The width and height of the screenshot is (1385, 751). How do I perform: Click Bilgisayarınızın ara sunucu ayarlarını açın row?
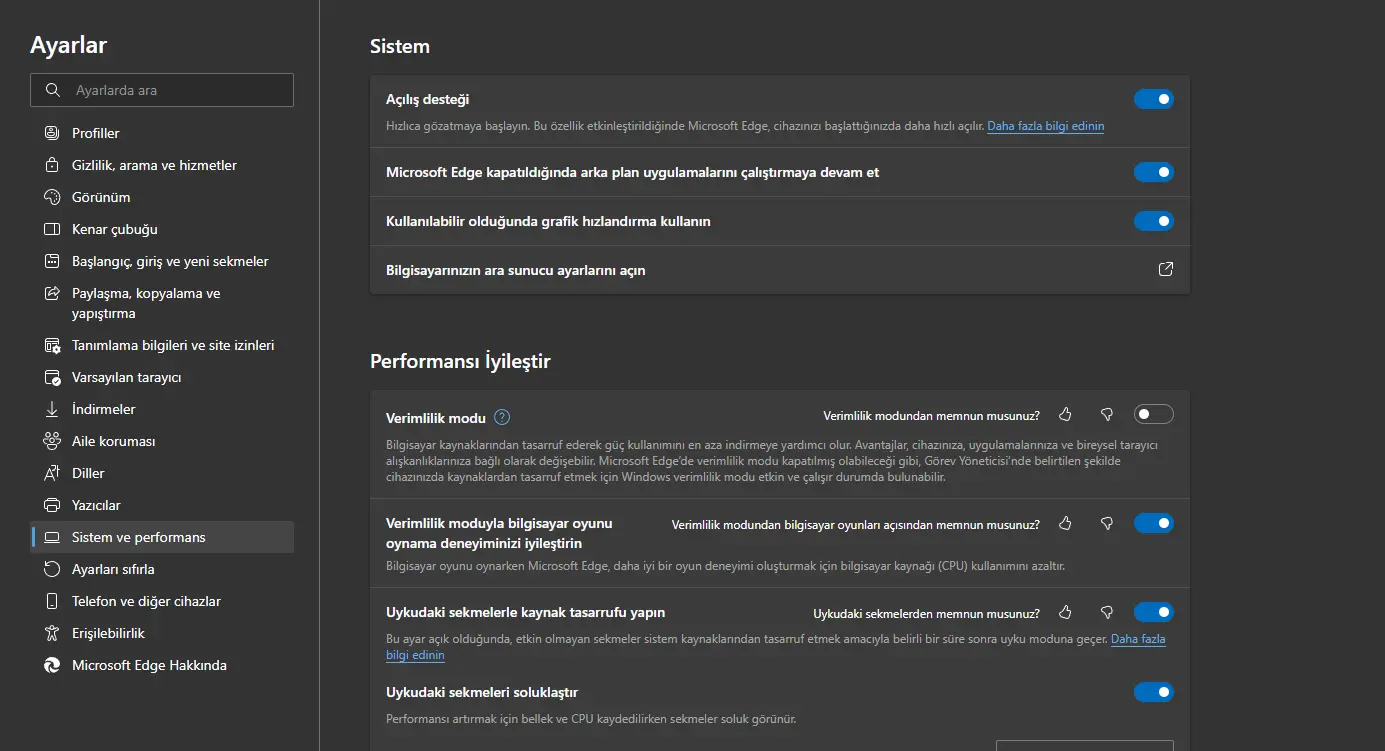(x=780, y=270)
